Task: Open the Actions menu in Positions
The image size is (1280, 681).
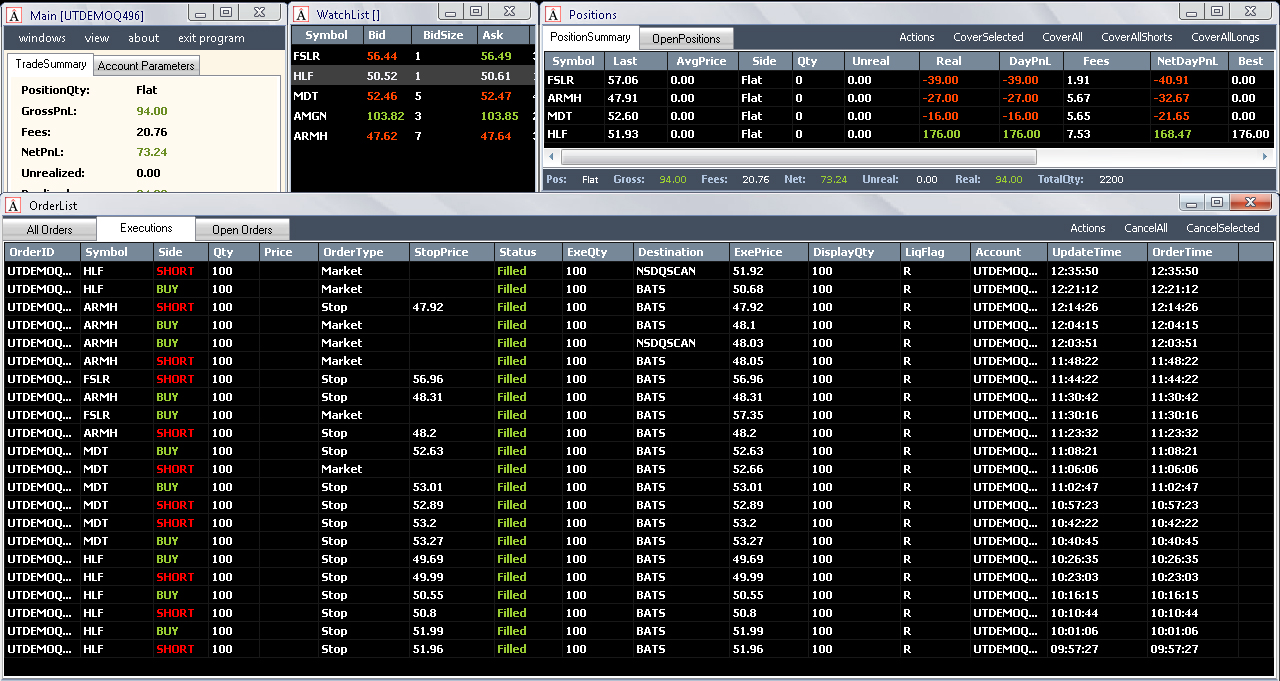Action: coord(917,37)
